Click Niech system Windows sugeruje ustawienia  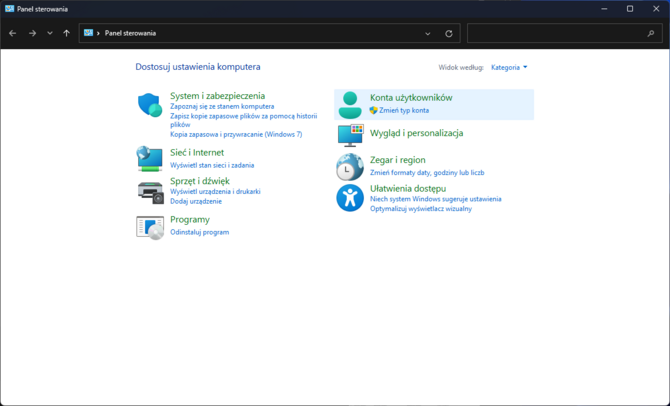pos(435,199)
